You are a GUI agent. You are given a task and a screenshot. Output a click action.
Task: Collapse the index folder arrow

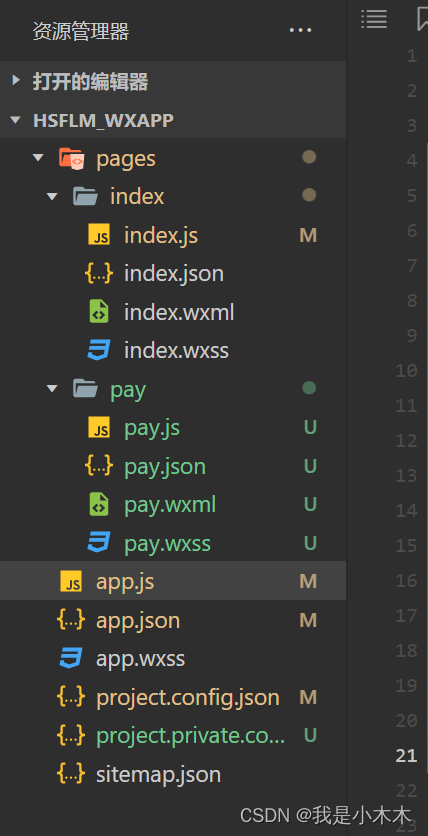52,197
